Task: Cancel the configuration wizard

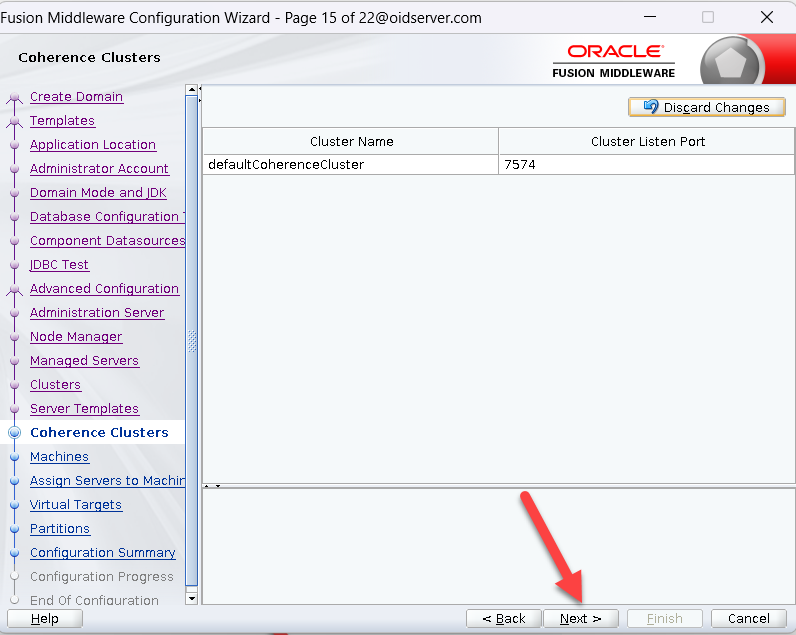Action: 748,618
